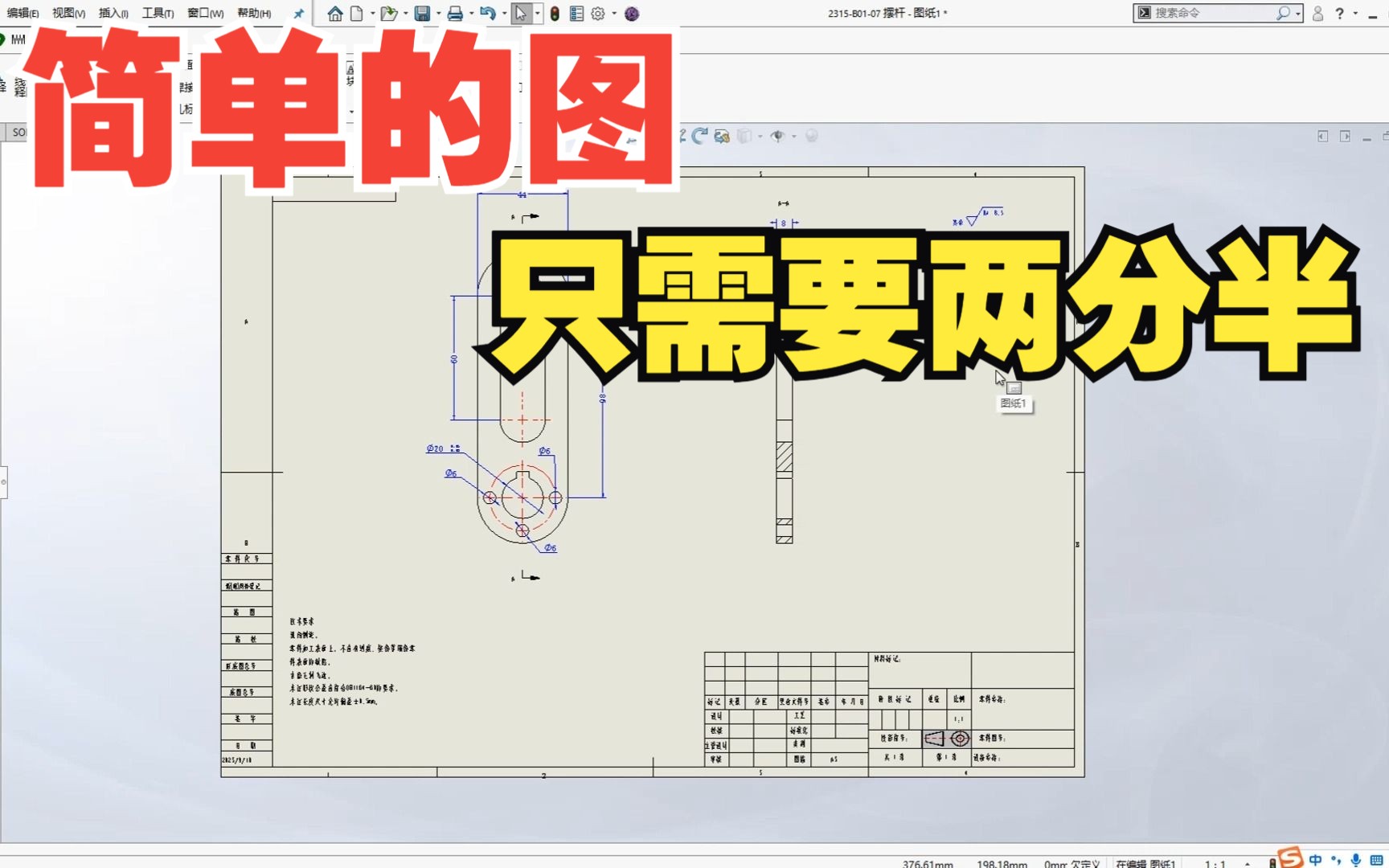Screen dimensions: 1389x868
Task: Click the purple round add-in icon
Action: [x=632, y=14]
